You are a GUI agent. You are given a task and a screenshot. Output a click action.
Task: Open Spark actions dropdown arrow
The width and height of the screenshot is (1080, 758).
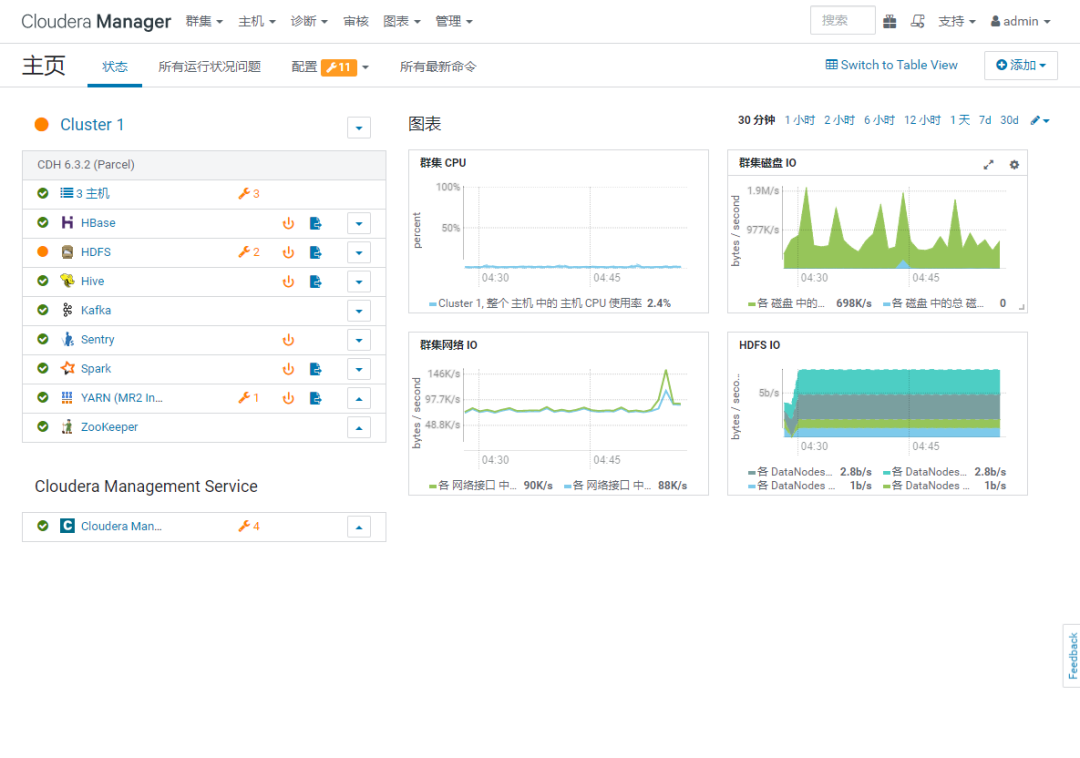pyautogui.click(x=359, y=369)
